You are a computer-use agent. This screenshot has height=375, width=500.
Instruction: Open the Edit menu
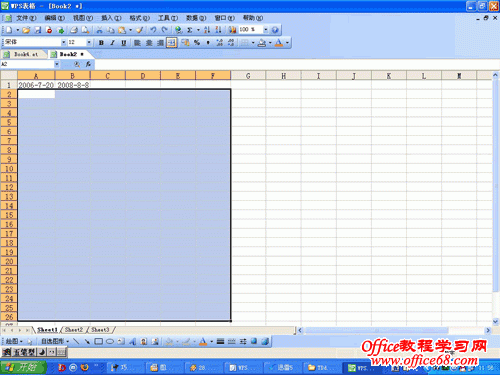coord(54,18)
